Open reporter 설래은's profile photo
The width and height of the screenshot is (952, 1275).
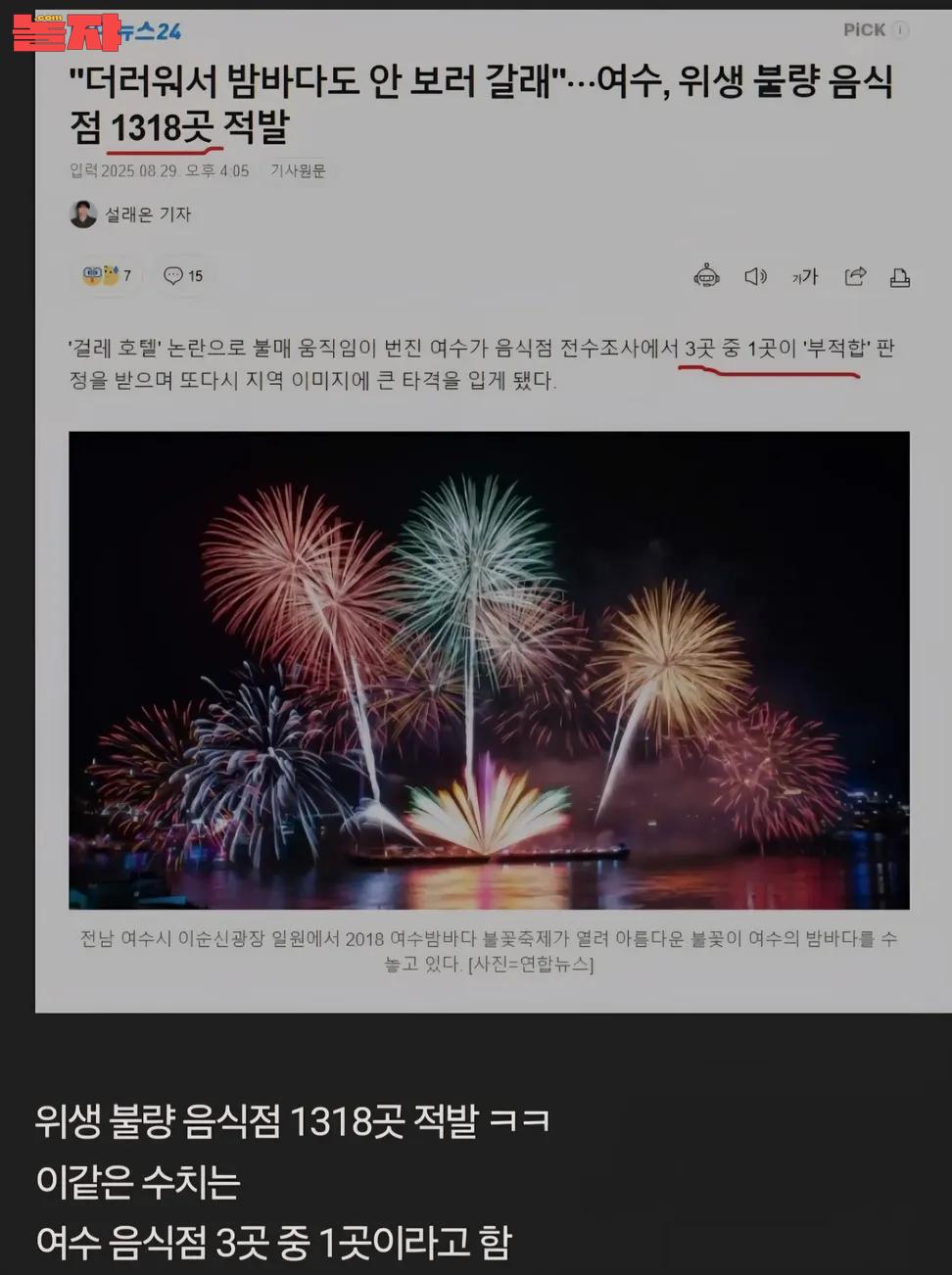83,213
